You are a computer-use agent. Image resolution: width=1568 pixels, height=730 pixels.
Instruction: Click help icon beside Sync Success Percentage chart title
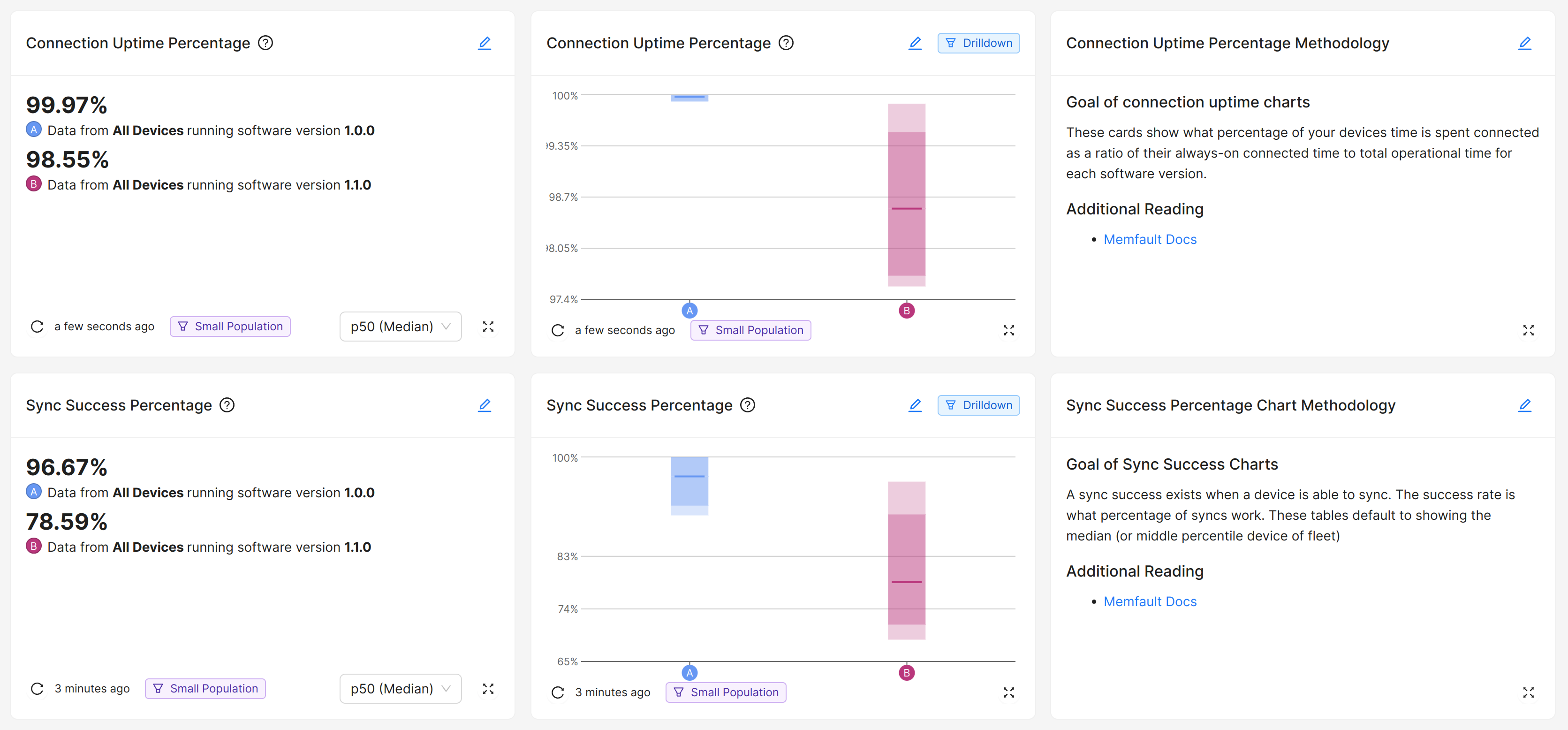(x=748, y=405)
